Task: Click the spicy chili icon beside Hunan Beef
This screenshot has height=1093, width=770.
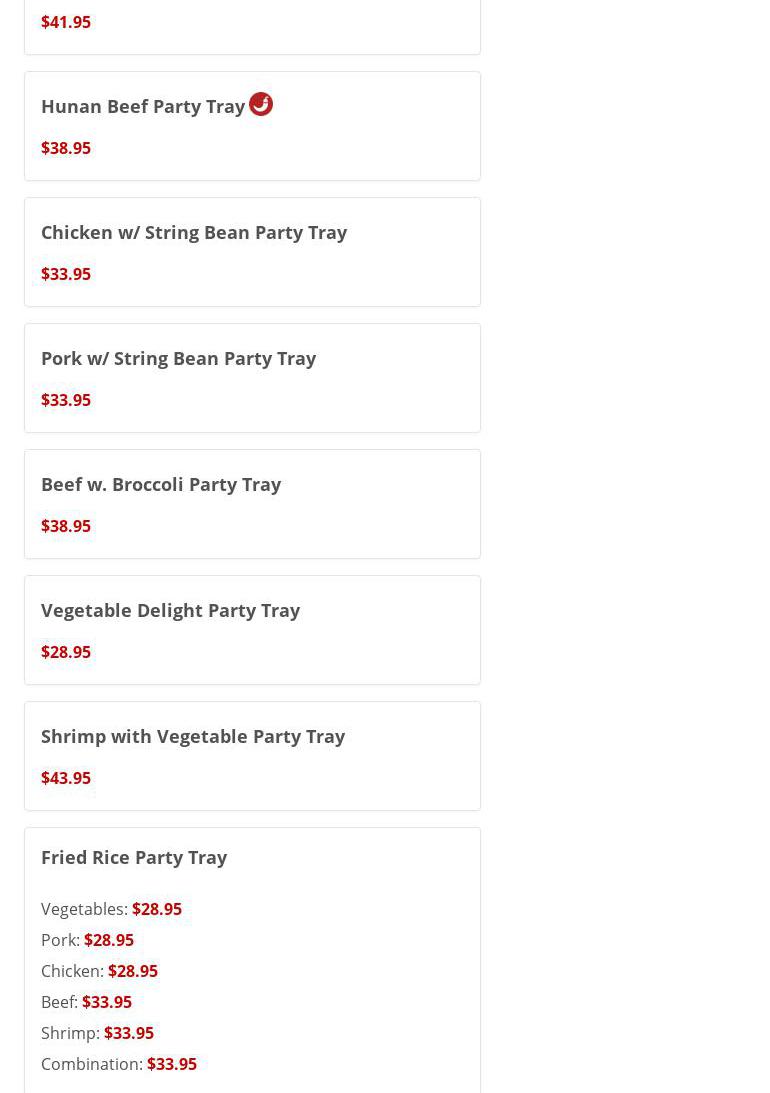Action: (x=261, y=104)
